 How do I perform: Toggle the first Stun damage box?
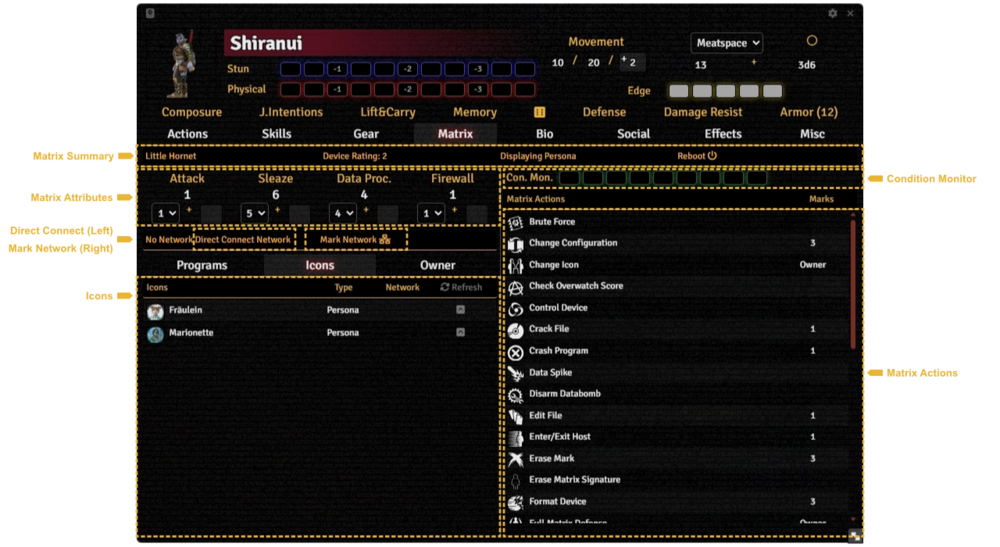tap(290, 69)
